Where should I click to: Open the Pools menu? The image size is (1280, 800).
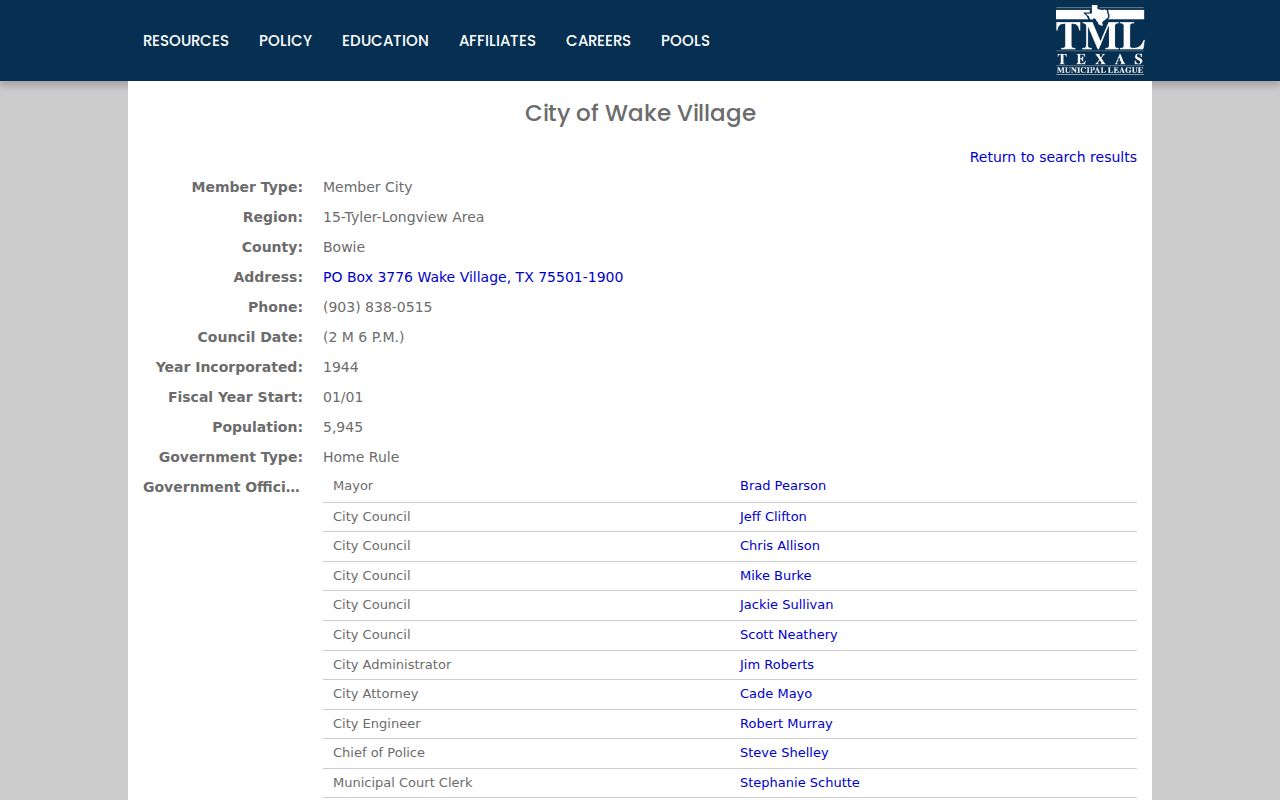[x=685, y=41]
